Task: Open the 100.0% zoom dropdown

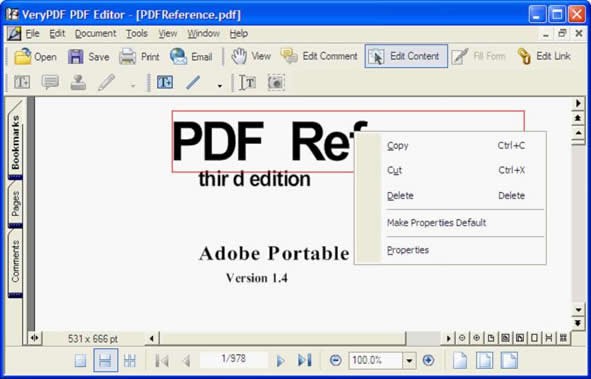Action: [409, 361]
